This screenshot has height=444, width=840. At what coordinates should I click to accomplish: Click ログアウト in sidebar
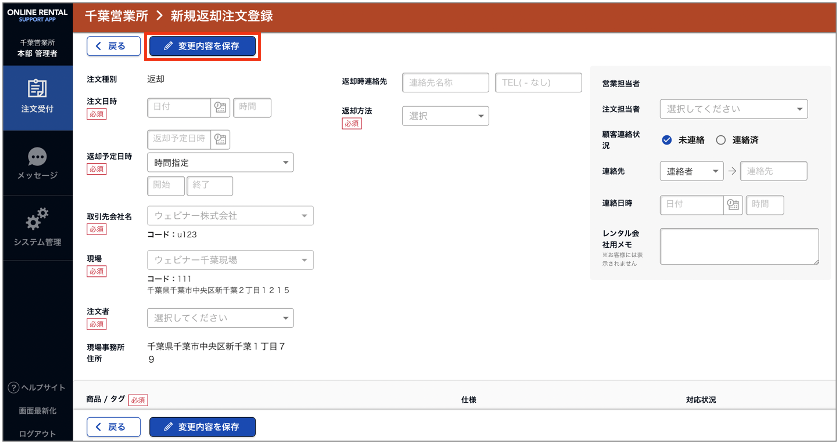coord(36,434)
